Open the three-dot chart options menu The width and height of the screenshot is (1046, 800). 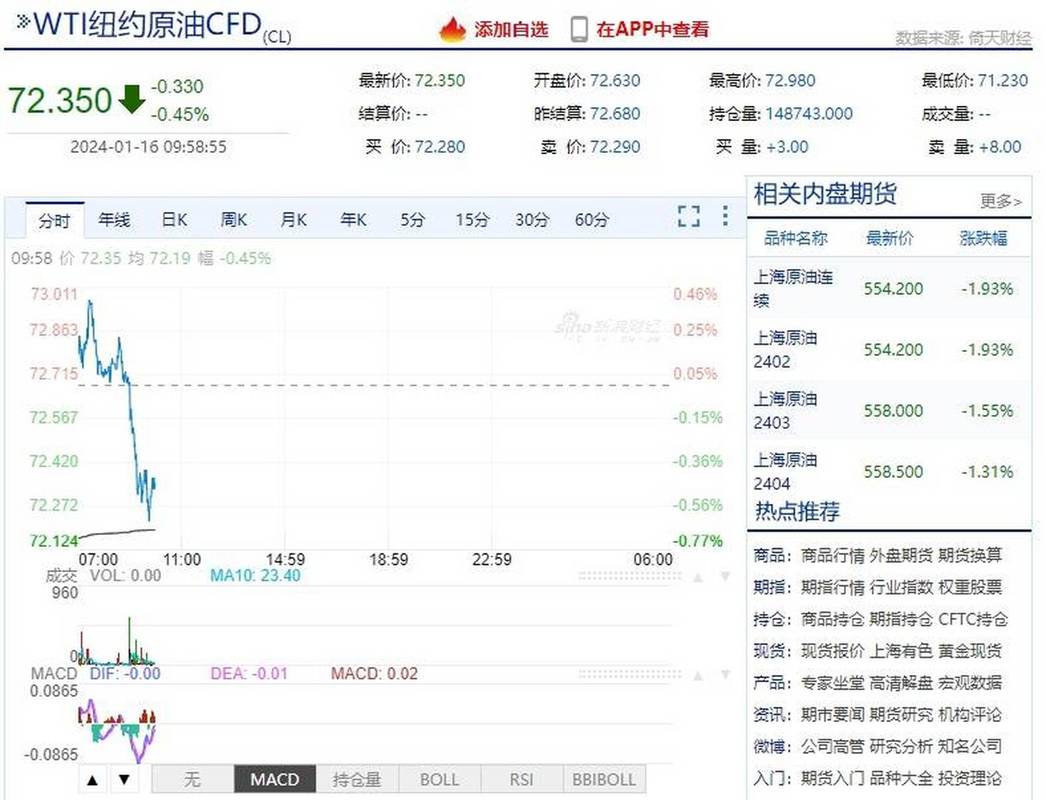click(x=724, y=216)
